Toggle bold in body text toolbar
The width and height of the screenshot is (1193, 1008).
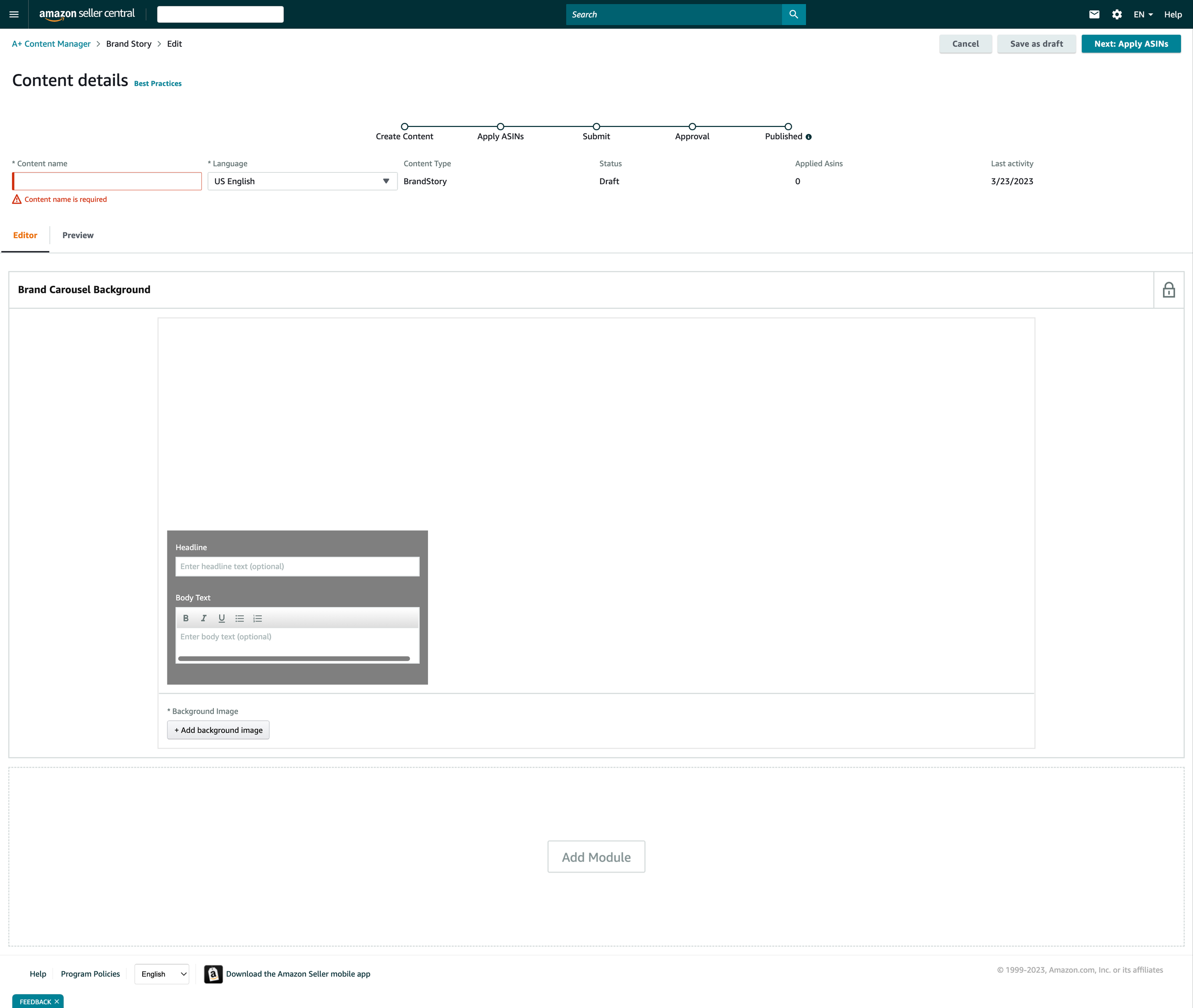pyautogui.click(x=186, y=618)
